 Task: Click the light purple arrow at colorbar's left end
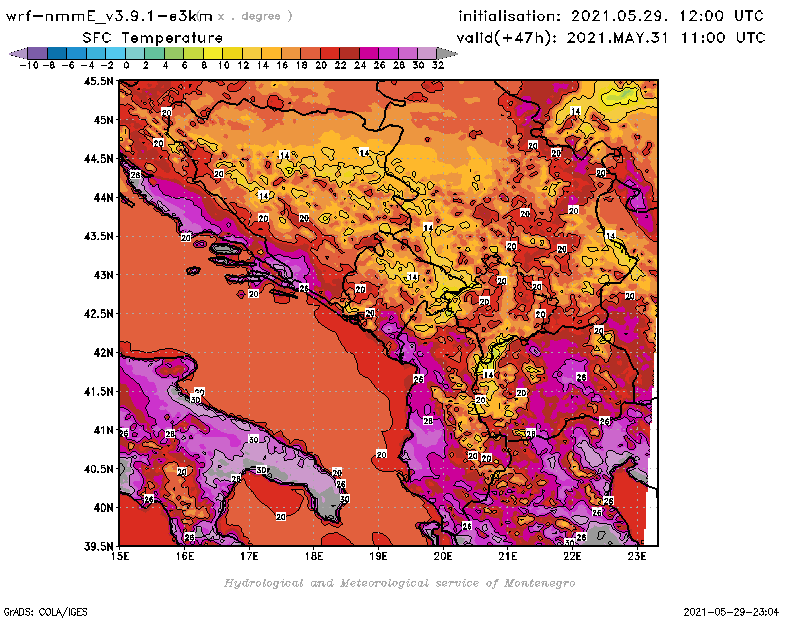tap(18, 53)
